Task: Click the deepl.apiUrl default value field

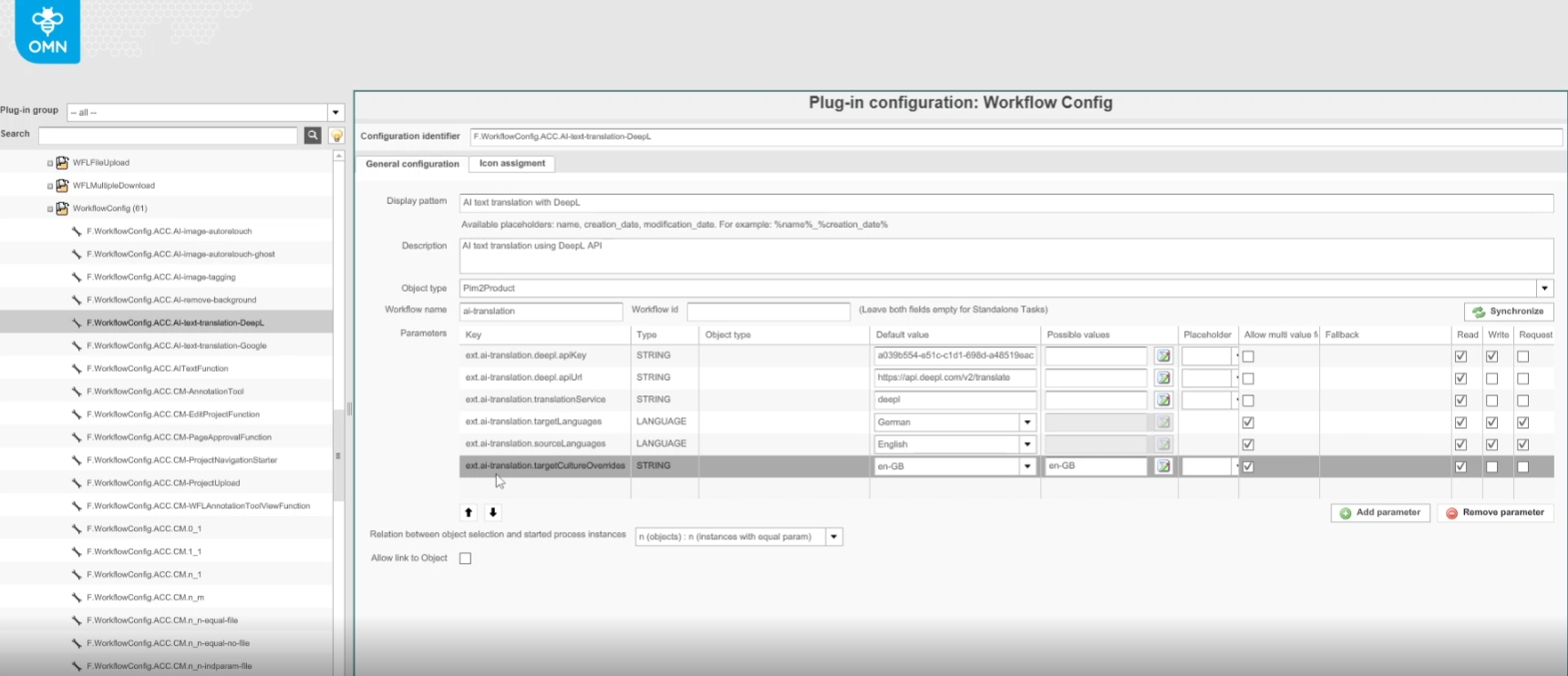Action: (954, 378)
